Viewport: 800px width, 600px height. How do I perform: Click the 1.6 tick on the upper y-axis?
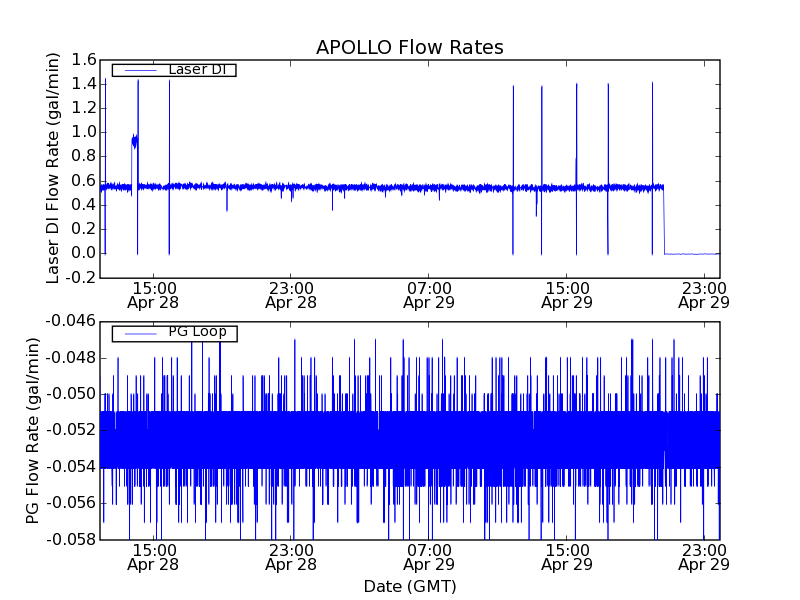(x=83, y=60)
